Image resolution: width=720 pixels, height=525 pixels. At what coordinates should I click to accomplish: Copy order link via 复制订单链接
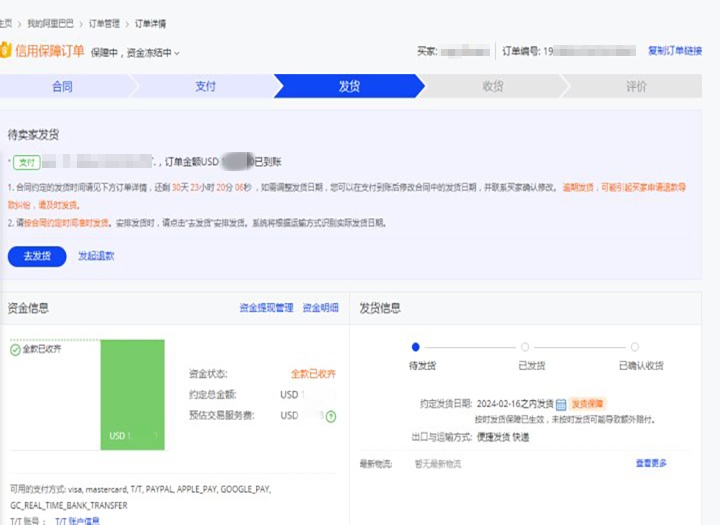coord(675,51)
